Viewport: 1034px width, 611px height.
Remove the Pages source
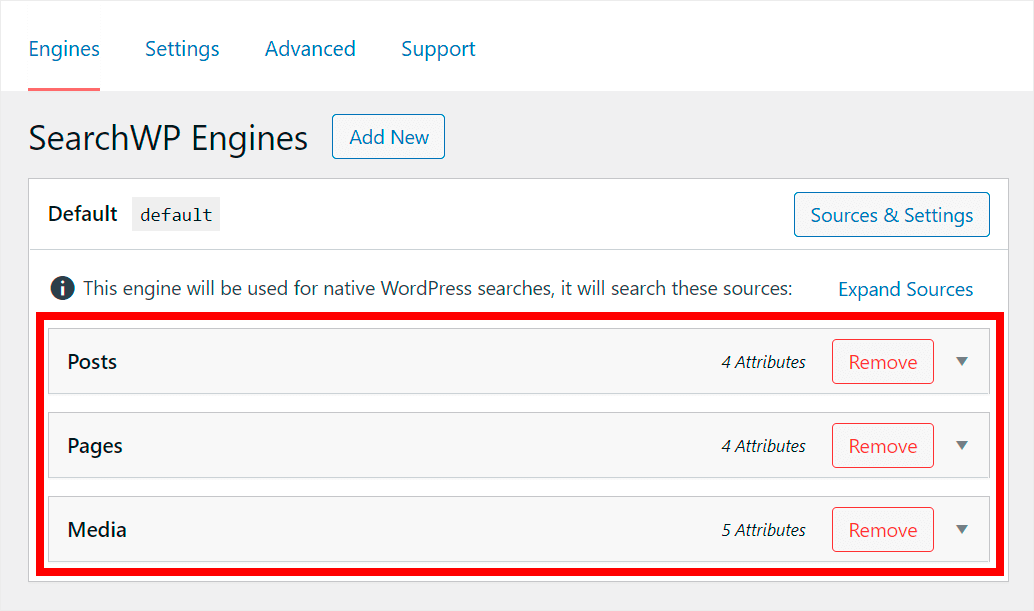(x=882, y=446)
